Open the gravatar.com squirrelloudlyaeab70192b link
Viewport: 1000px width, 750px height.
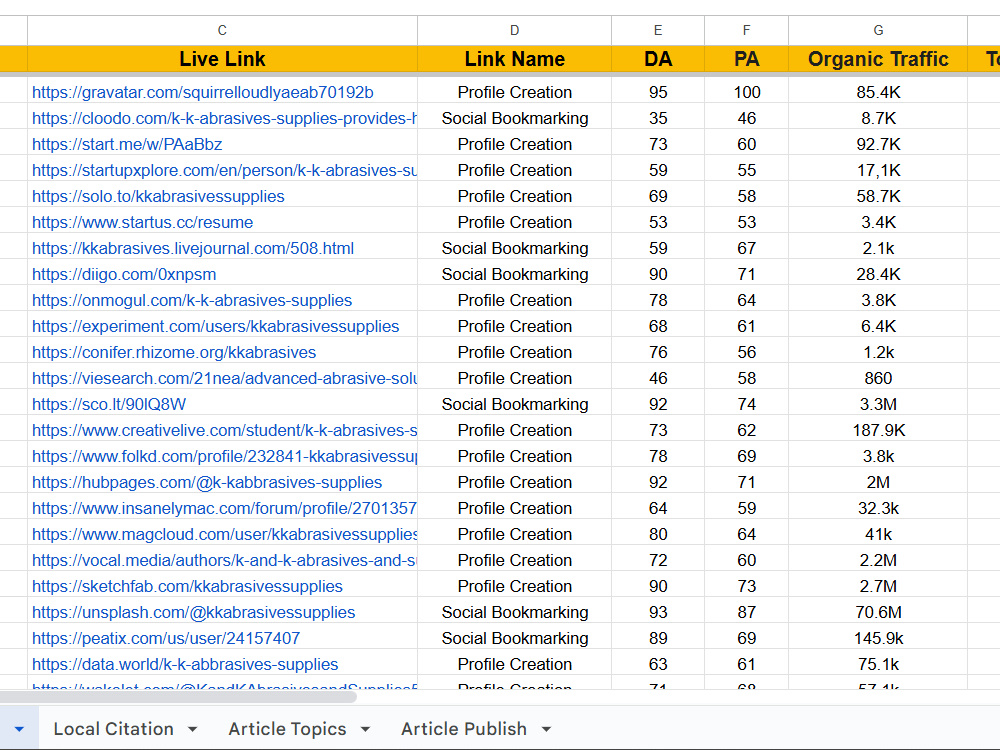[203, 92]
